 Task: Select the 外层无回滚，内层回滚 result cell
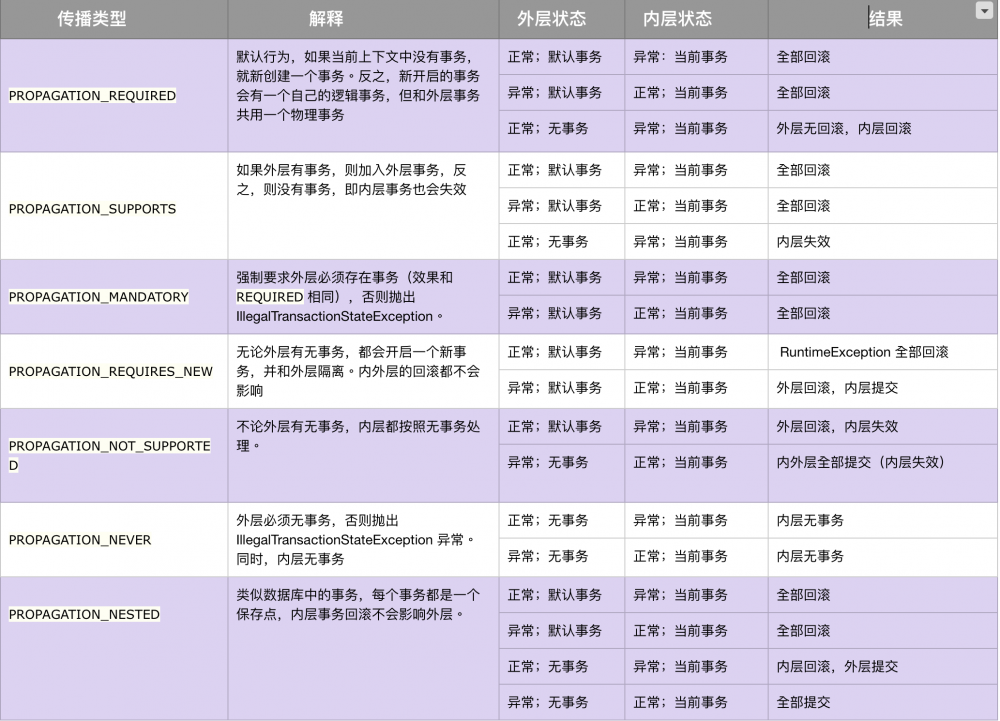(x=883, y=129)
